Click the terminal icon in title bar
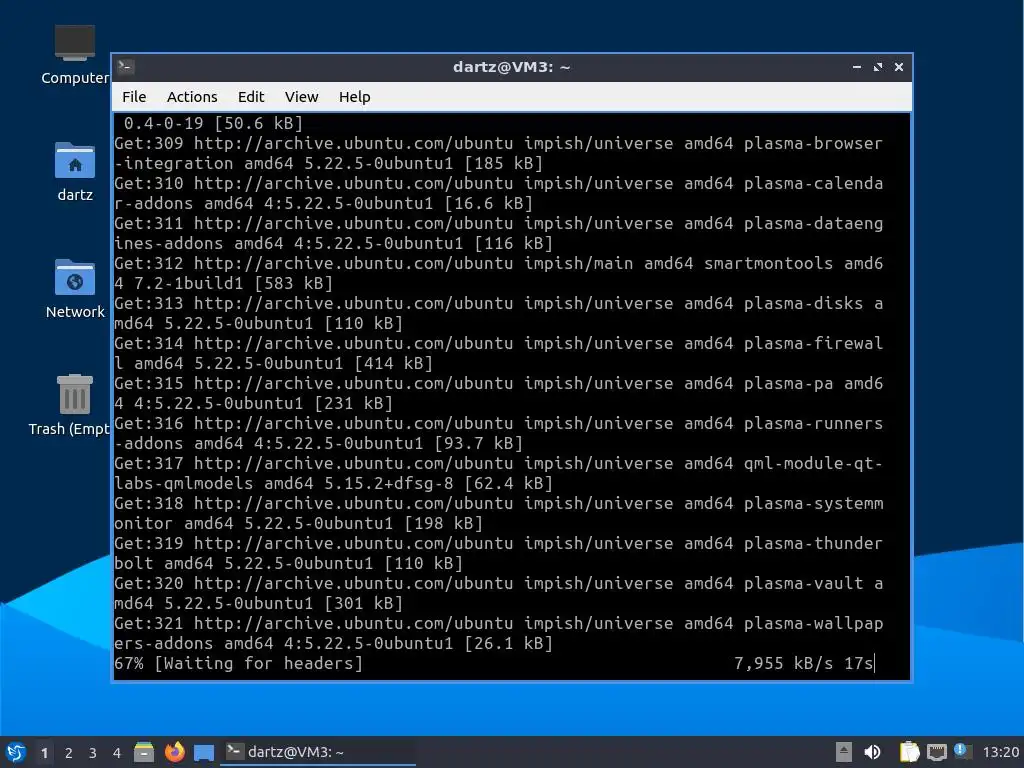Image resolution: width=1024 pixels, height=768 pixels. point(126,67)
